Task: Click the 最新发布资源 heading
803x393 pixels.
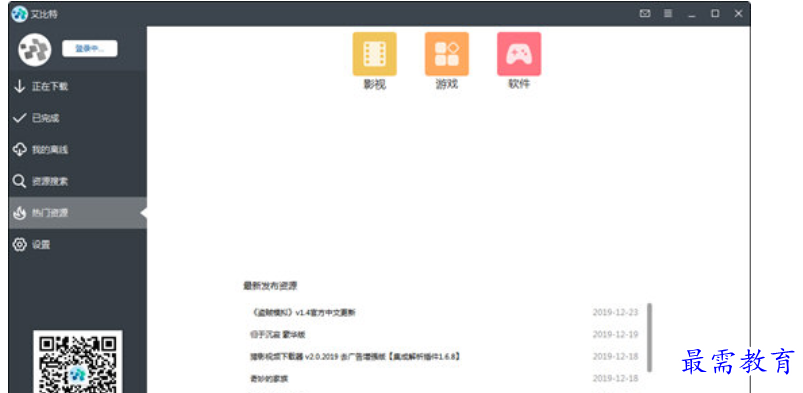Action: 270,286
